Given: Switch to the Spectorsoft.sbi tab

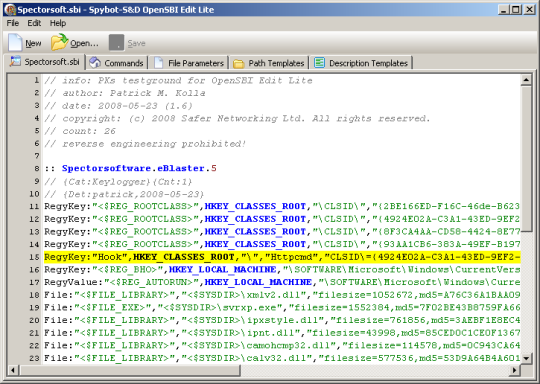Looking at the screenshot, I should tap(45, 62).
